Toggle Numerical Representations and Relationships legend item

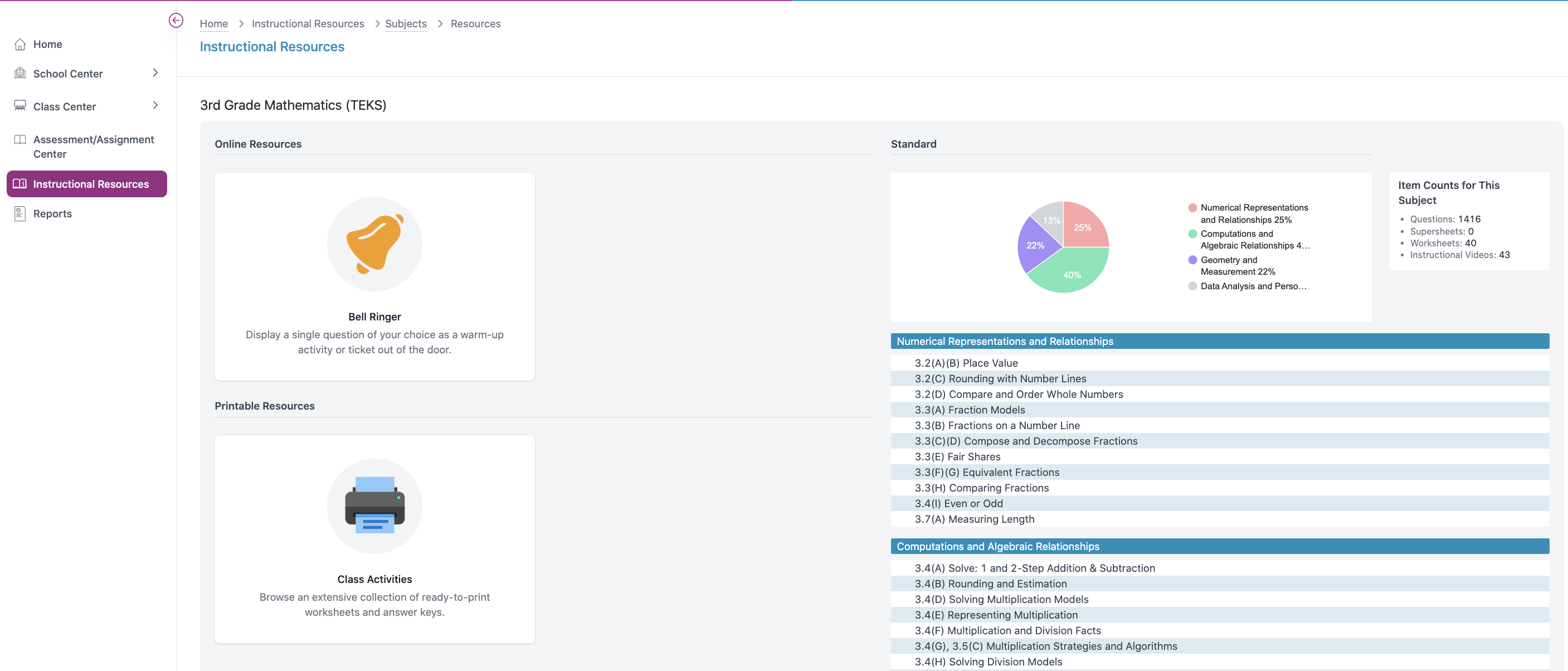coord(1248,213)
